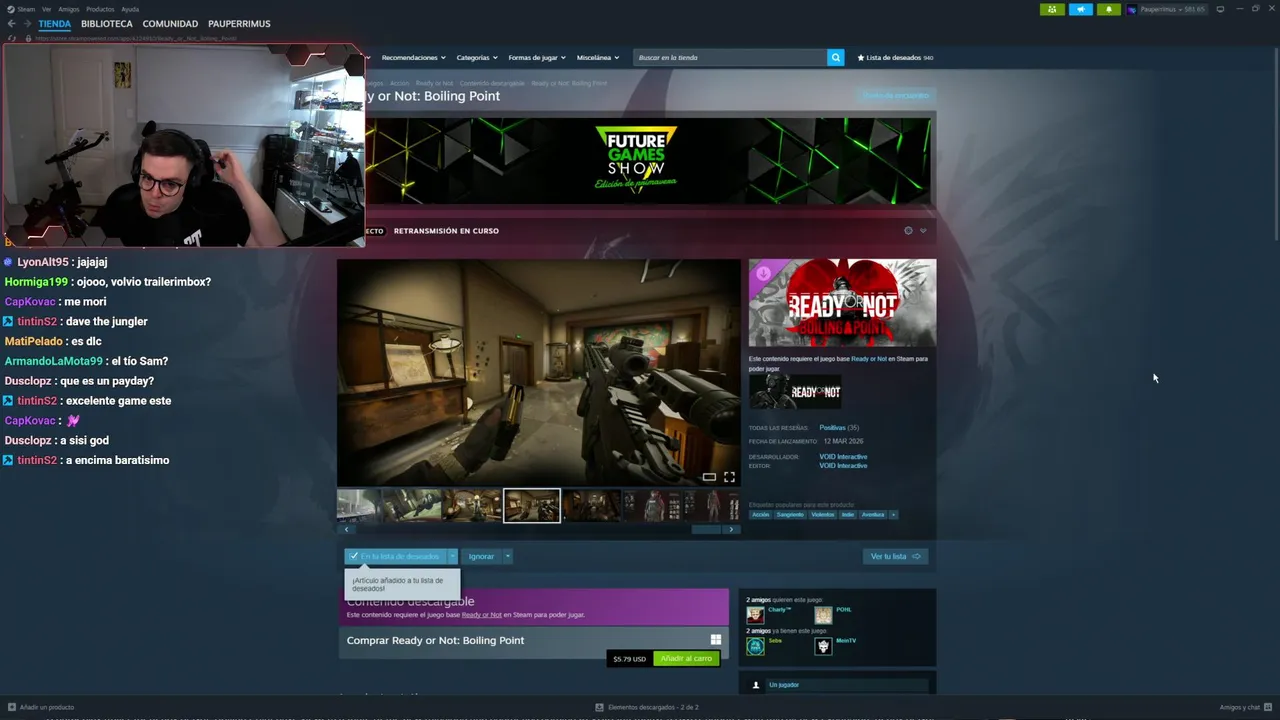Screen dimensions: 1280x720
Task: Open the wishlist button dropdown arrow
Action: (x=452, y=556)
